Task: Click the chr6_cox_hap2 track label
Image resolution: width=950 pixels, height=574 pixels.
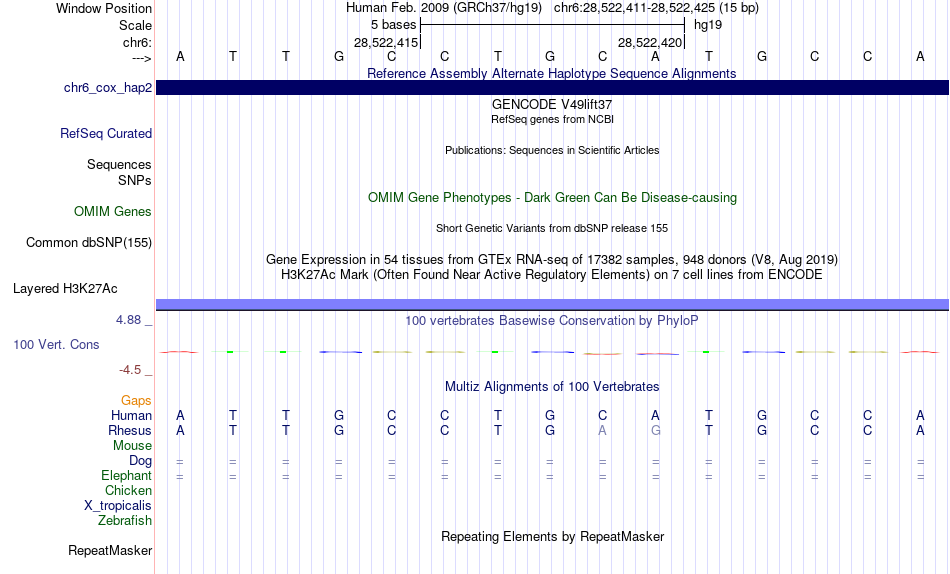Action: [108, 88]
